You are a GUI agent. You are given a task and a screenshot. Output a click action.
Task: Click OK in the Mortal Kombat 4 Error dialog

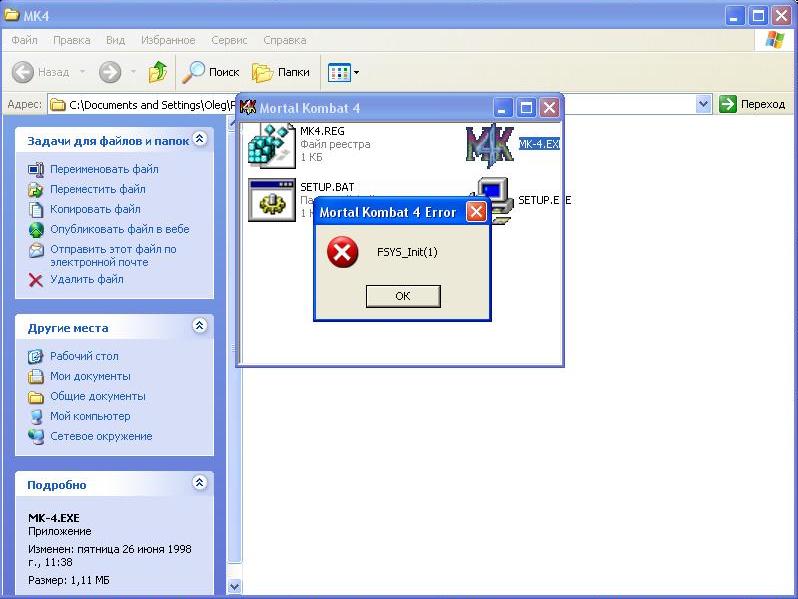403,296
